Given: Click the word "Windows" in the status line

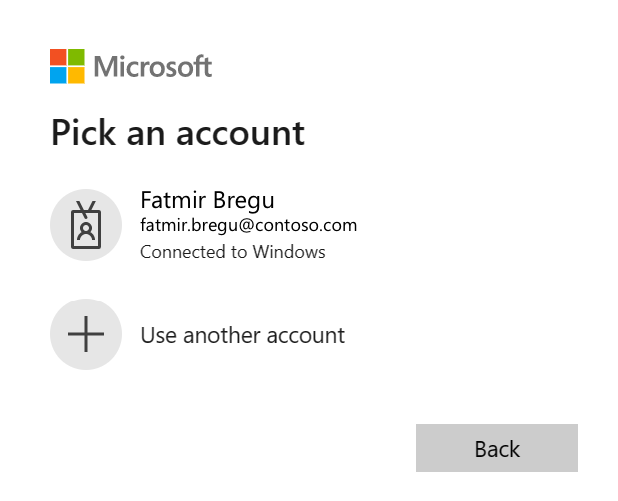Looking at the screenshot, I should [290, 252].
